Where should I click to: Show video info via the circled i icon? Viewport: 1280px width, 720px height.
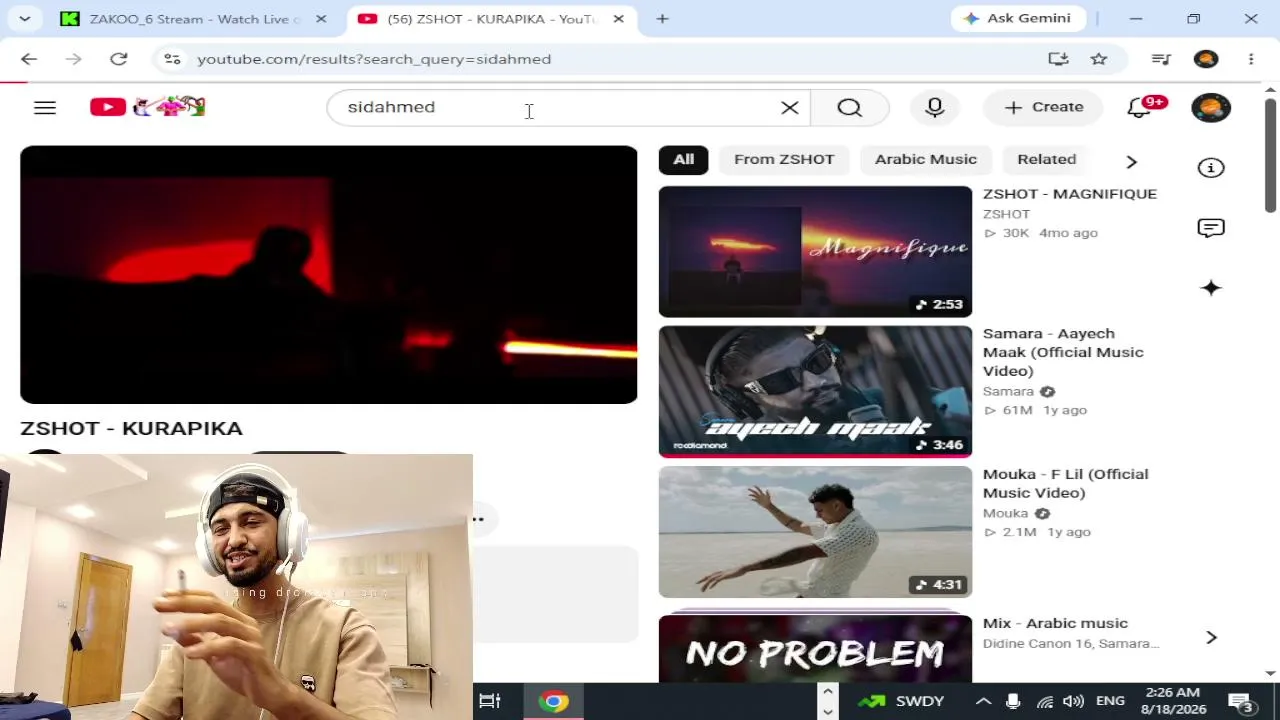(1211, 168)
